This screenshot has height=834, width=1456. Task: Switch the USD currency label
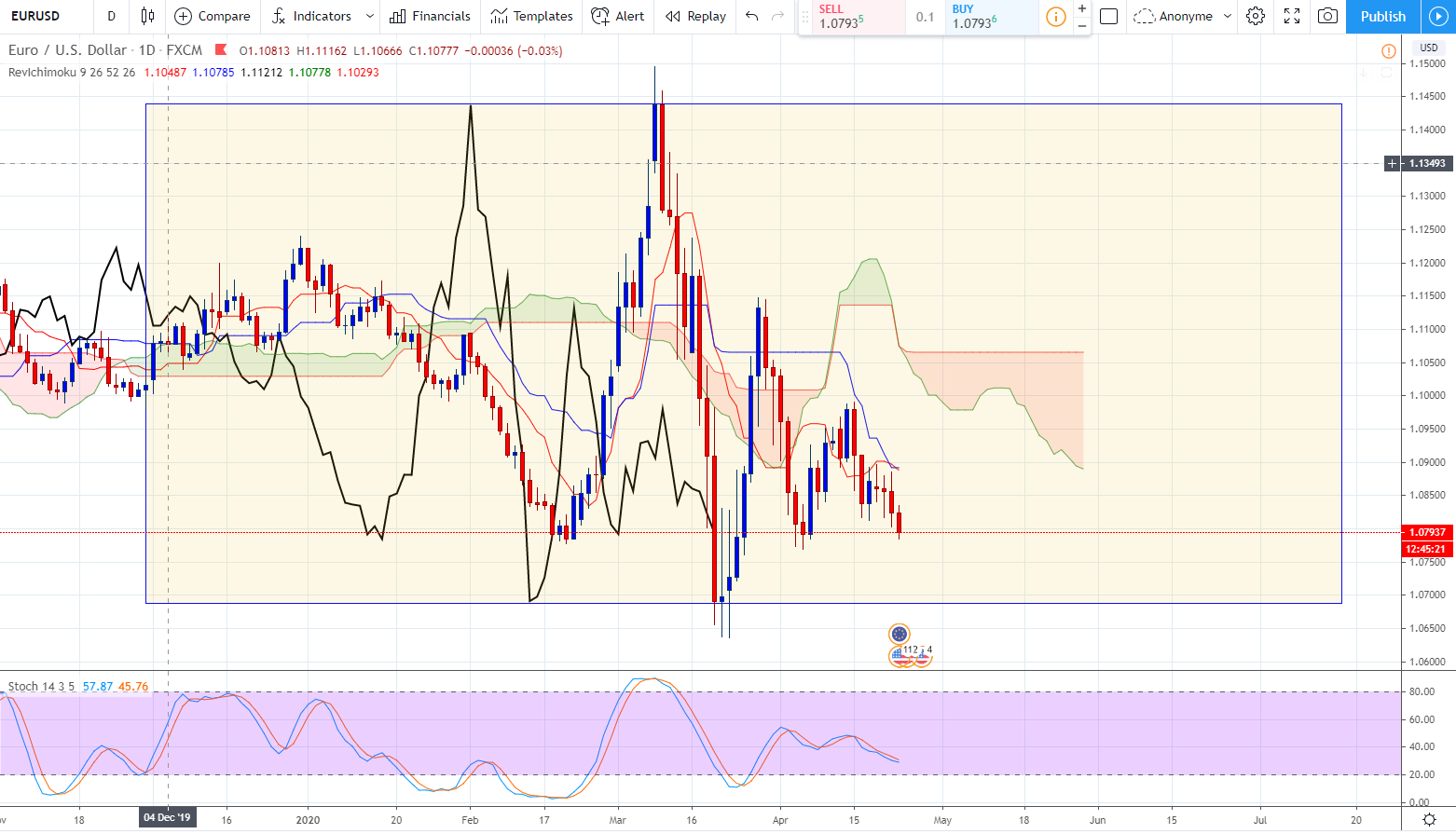point(1428,48)
